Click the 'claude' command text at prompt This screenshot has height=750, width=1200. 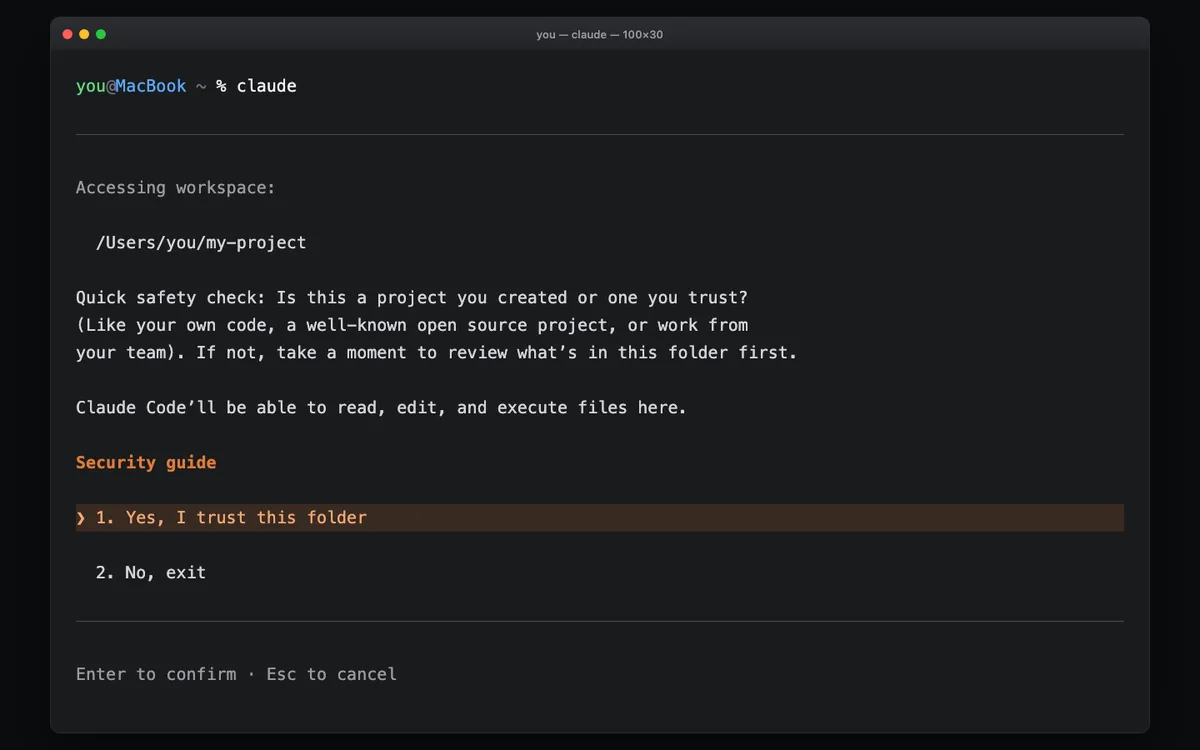pos(267,86)
